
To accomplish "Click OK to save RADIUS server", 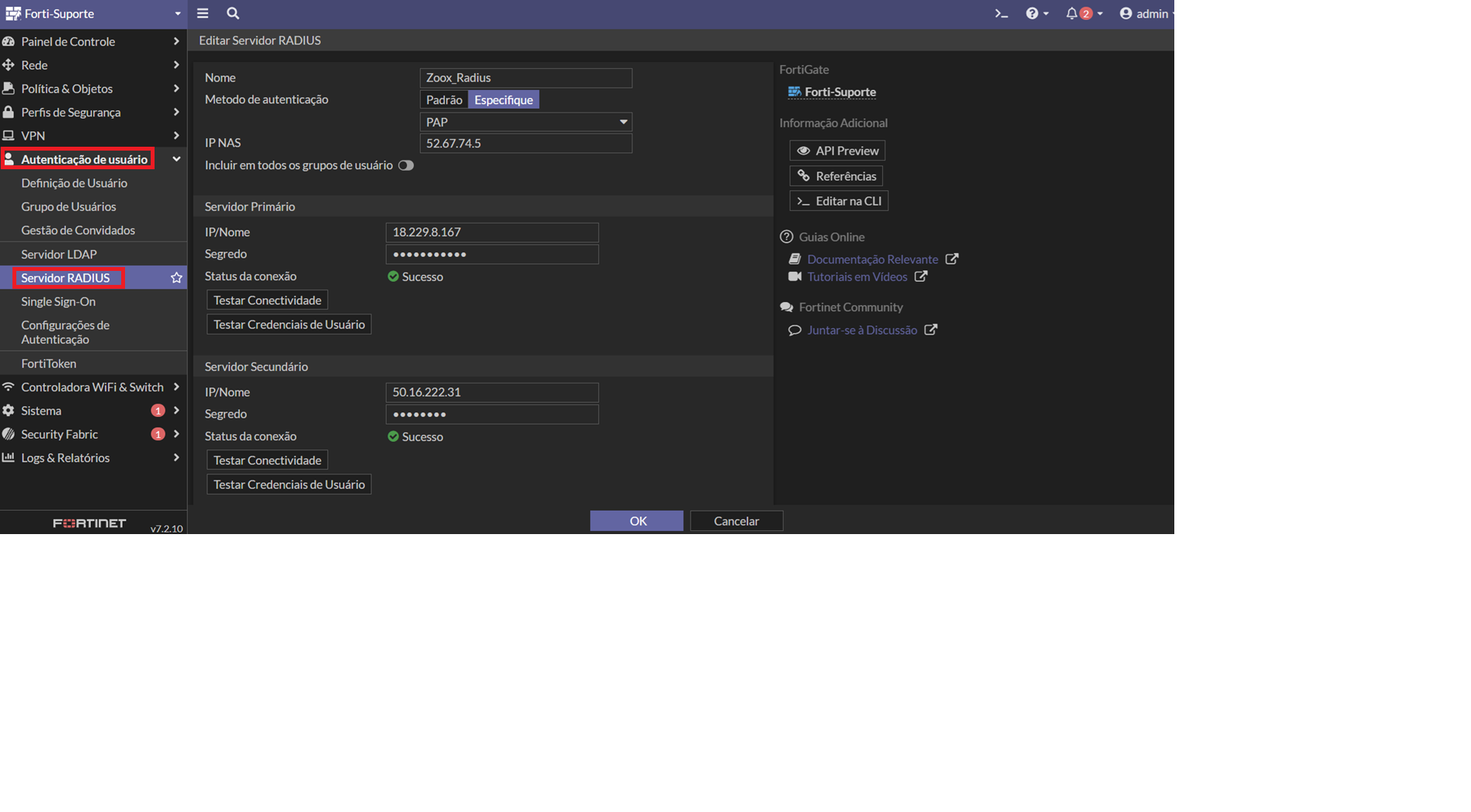I will click(x=637, y=521).
